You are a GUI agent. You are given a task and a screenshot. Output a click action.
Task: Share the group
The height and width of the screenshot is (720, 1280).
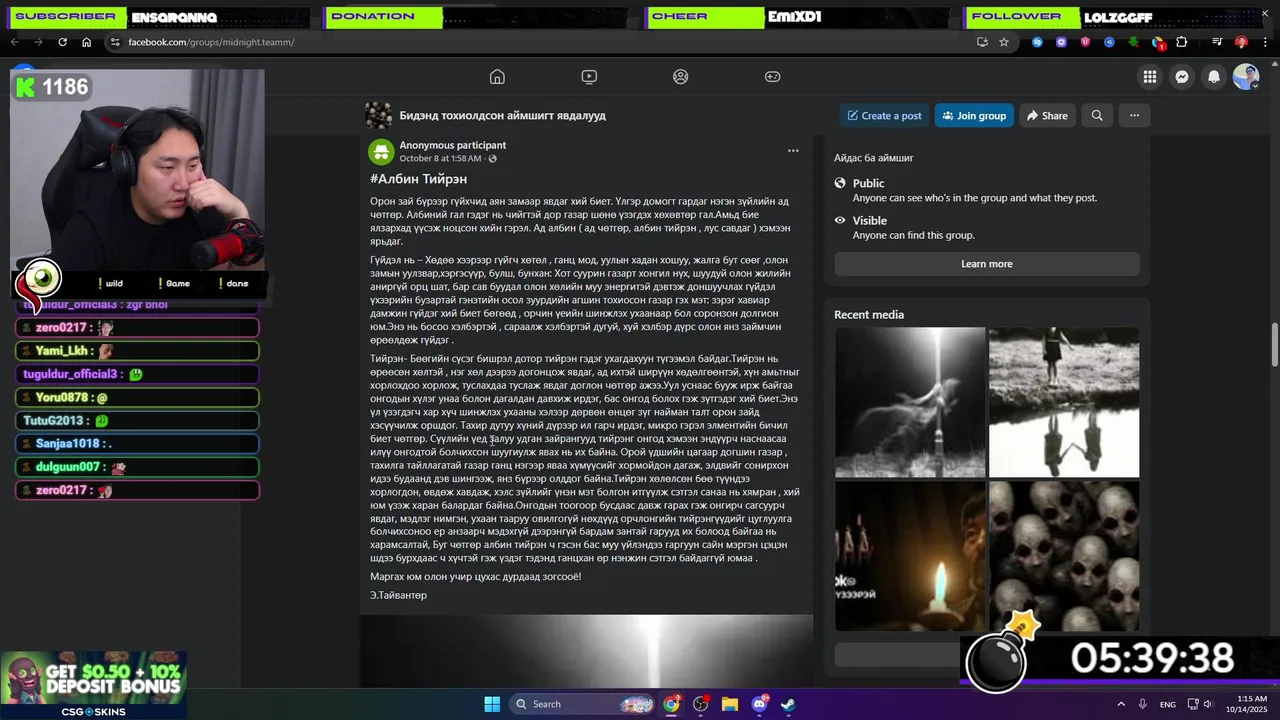(1047, 116)
